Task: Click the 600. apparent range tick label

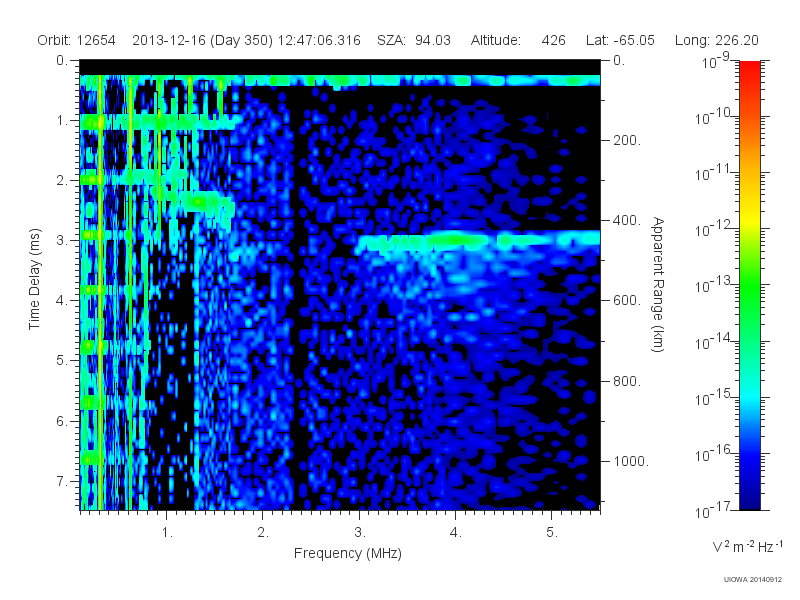Action: click(x=627, y=301)
